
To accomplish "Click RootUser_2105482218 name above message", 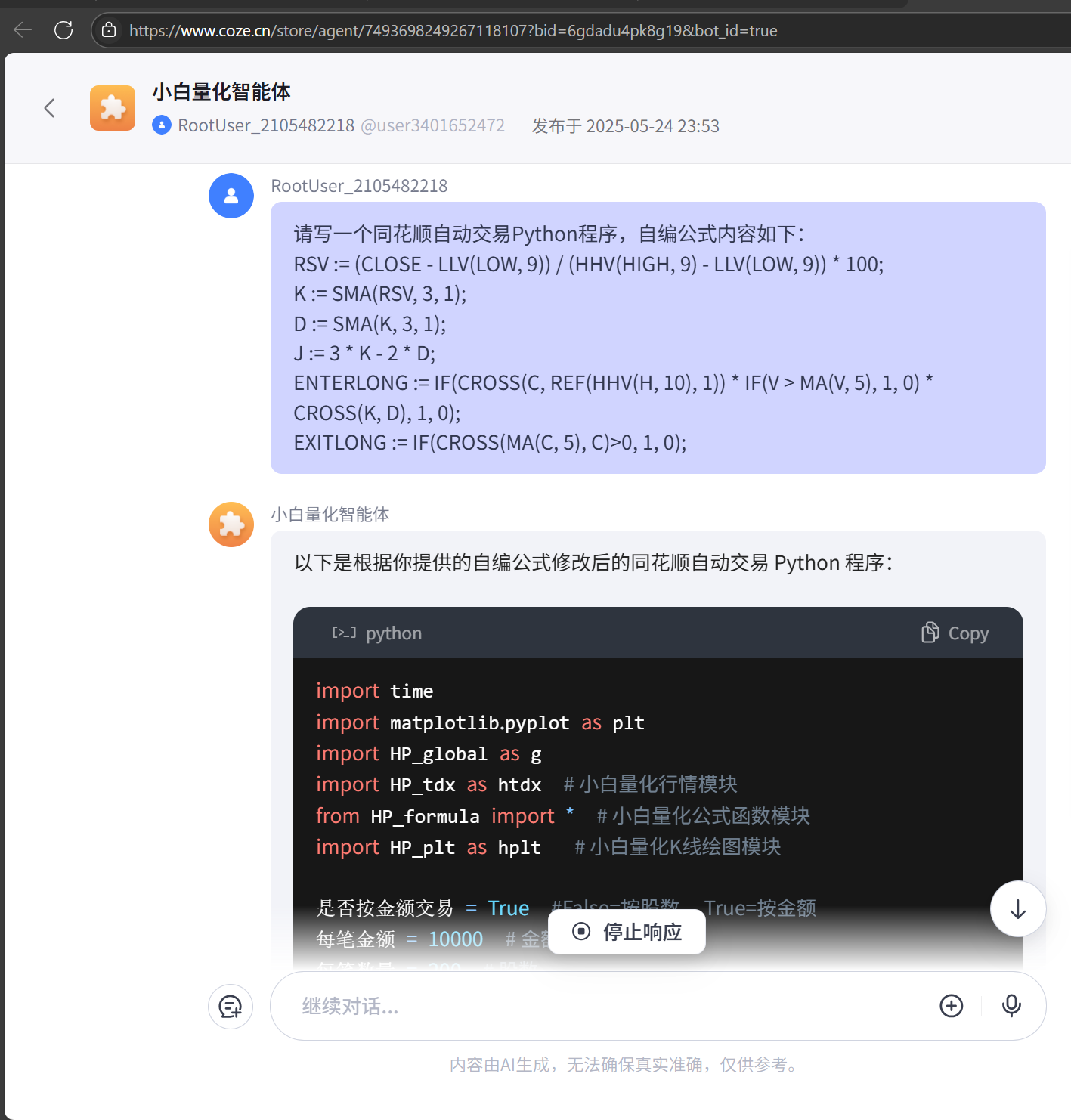I will click(359, 186).
